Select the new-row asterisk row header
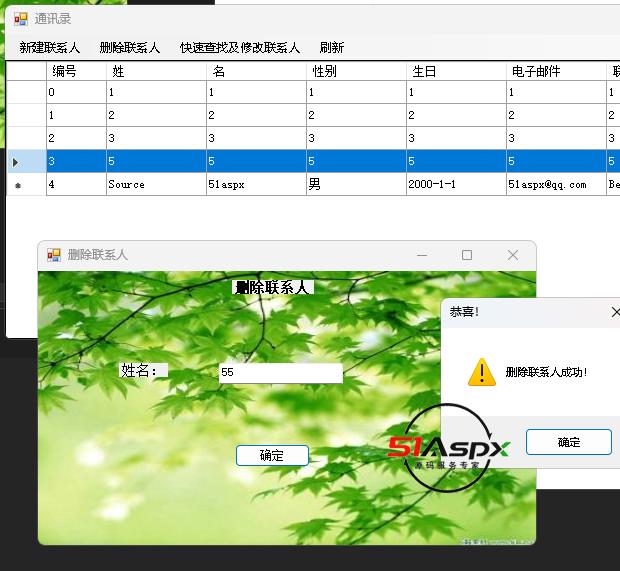 [x=26, y=184]
